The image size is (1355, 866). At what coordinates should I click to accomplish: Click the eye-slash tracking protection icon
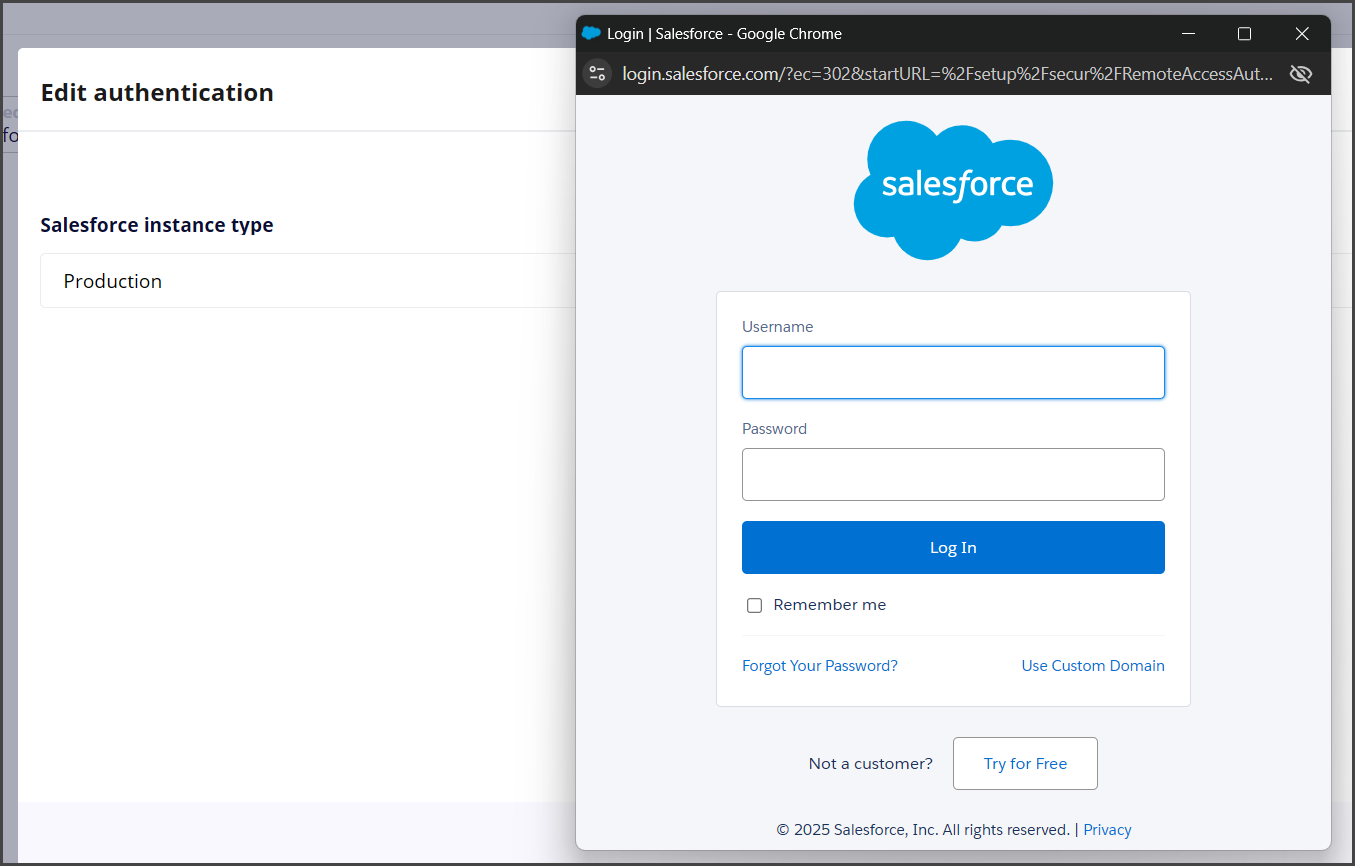tap(1300, 73)
